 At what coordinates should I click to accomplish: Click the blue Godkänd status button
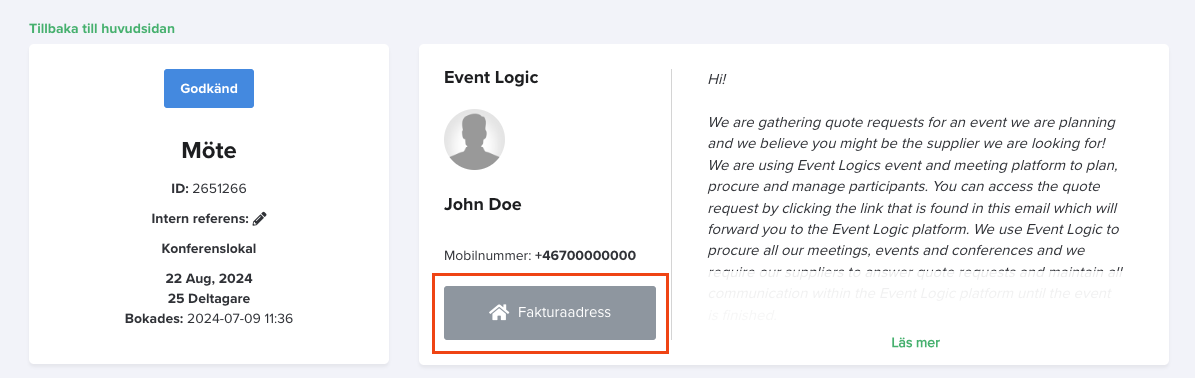point(209,88)
